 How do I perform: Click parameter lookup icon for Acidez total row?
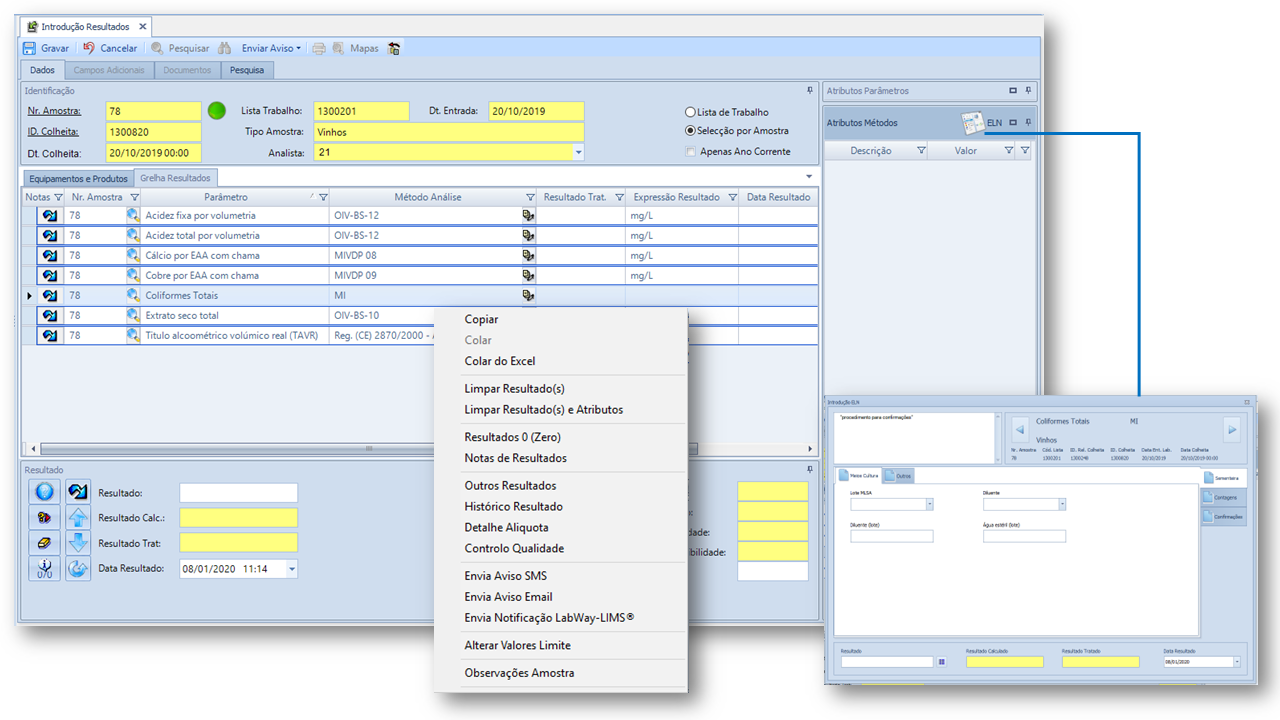coord(133,235)
